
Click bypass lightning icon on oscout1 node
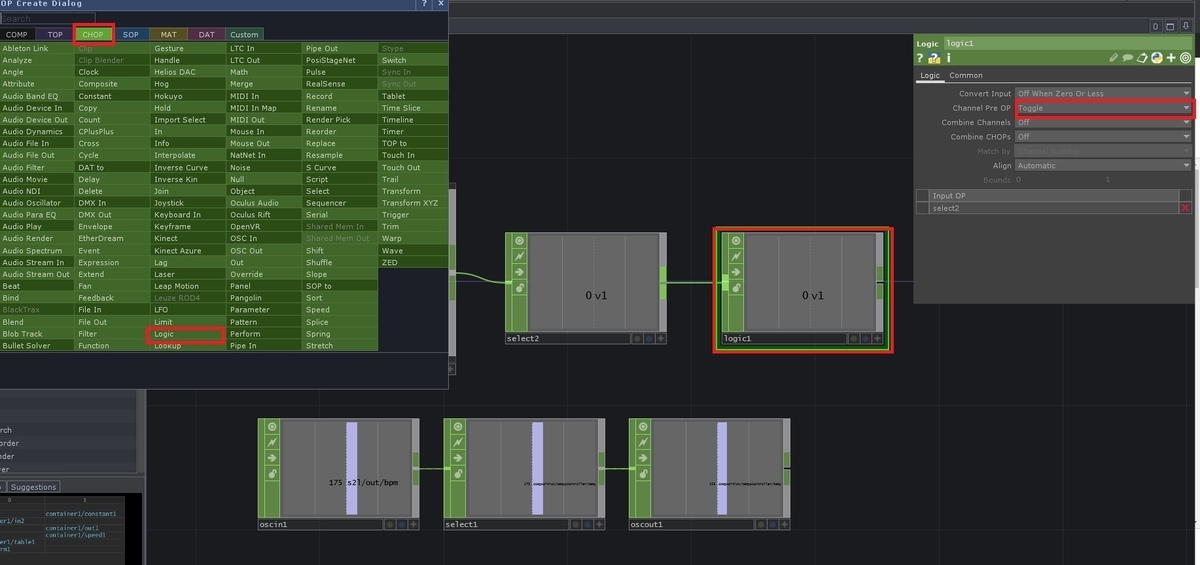643,442
